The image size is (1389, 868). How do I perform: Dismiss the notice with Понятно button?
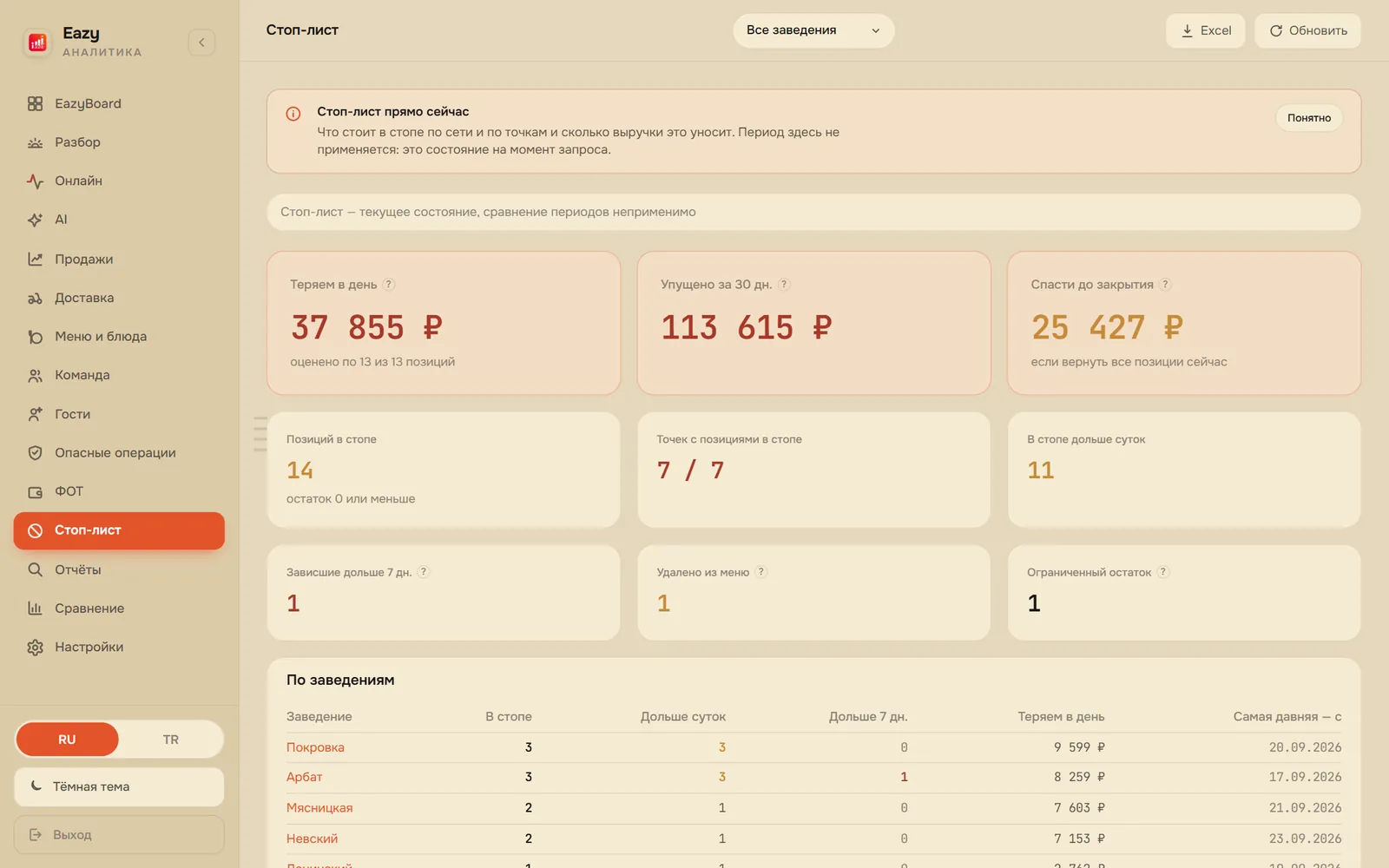(1309, 118)
